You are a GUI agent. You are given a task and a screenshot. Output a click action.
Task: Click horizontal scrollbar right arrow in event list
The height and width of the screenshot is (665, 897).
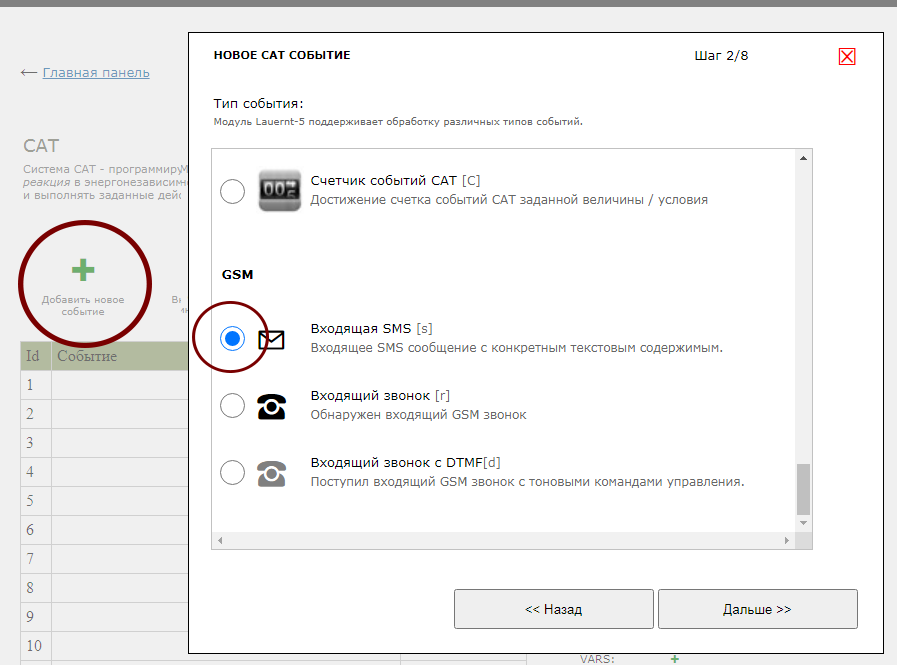point(788,540)
